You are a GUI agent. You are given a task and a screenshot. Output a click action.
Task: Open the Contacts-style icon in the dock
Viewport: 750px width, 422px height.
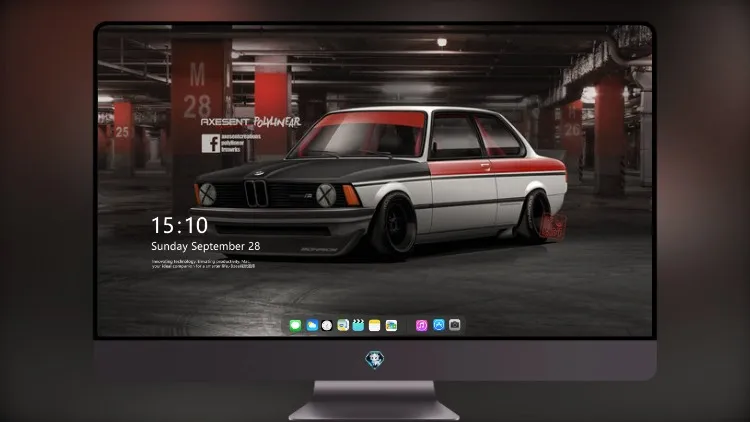(x=343, y=326)
